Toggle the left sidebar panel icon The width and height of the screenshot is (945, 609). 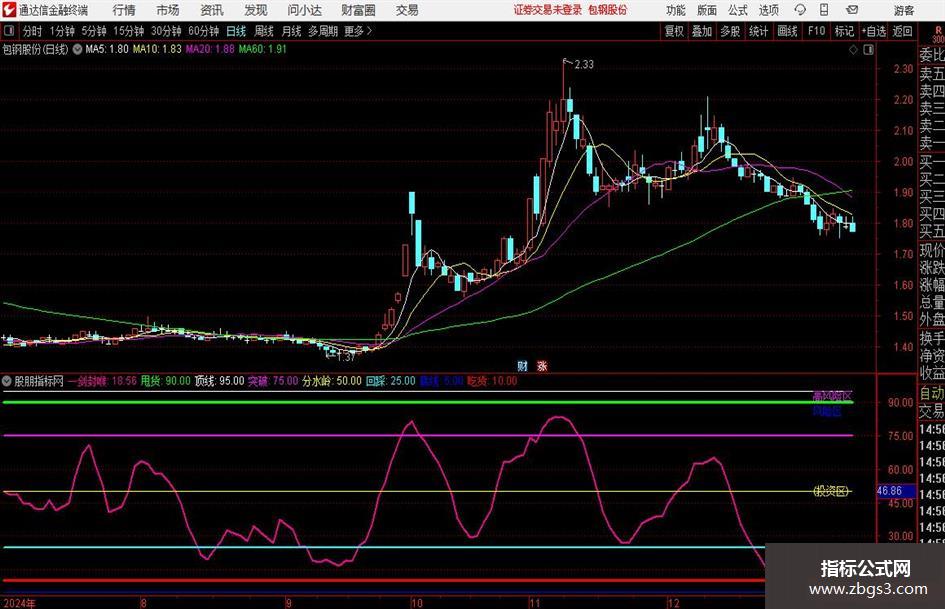pos(8,31)
